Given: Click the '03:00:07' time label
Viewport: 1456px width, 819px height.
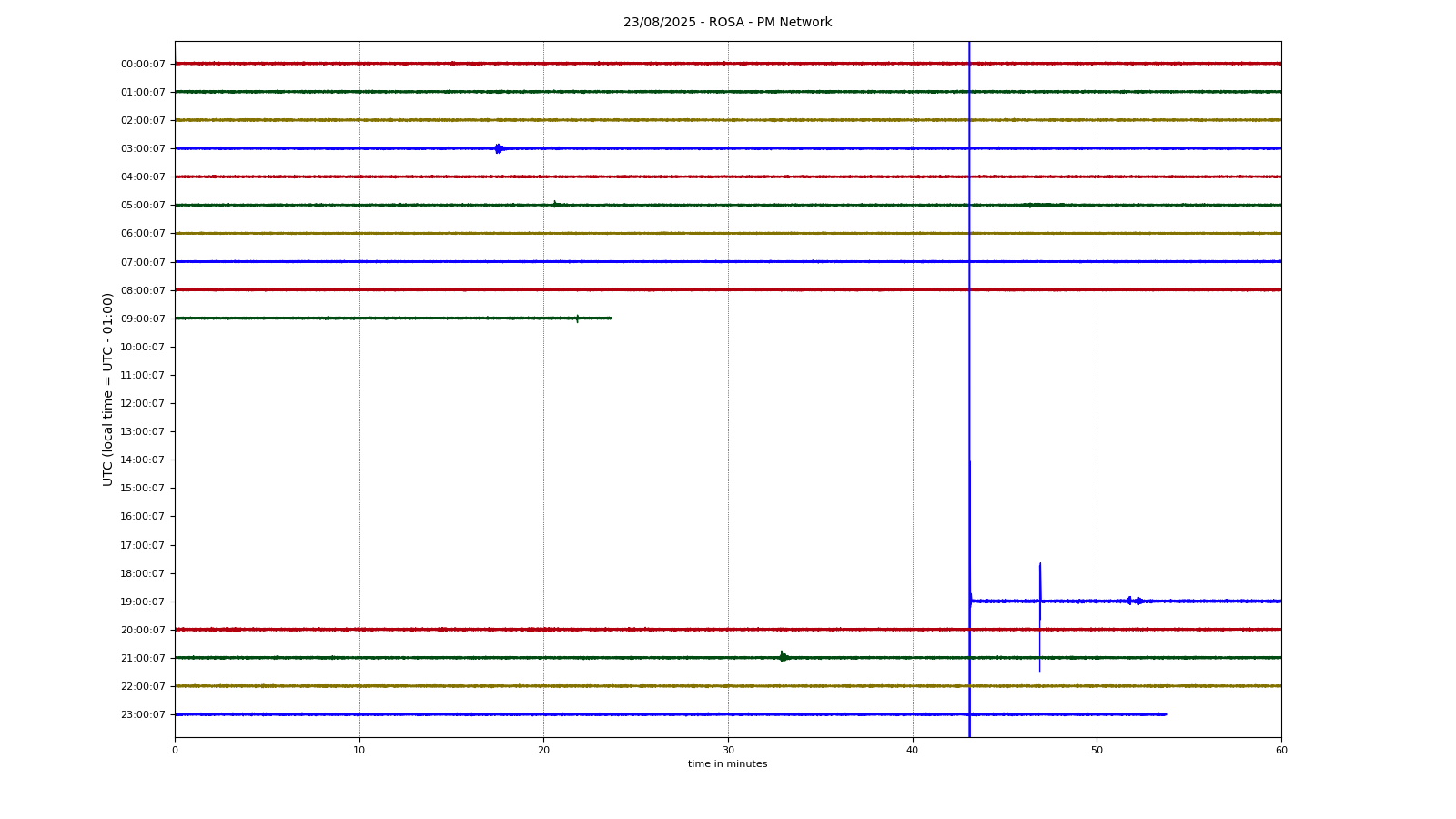Looking at the screenshot, I should point(143,148).
